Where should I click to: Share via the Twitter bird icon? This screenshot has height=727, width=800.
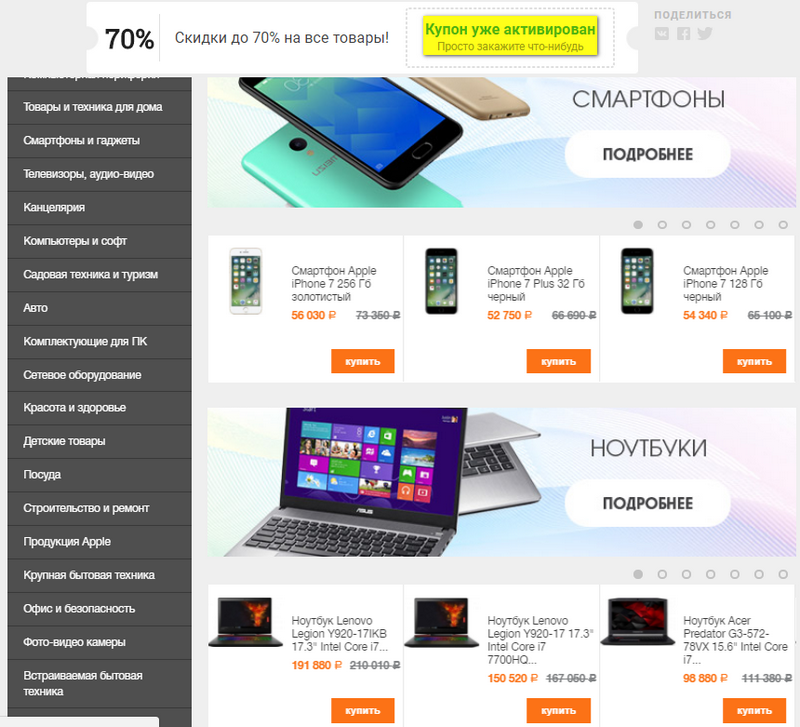705,34
